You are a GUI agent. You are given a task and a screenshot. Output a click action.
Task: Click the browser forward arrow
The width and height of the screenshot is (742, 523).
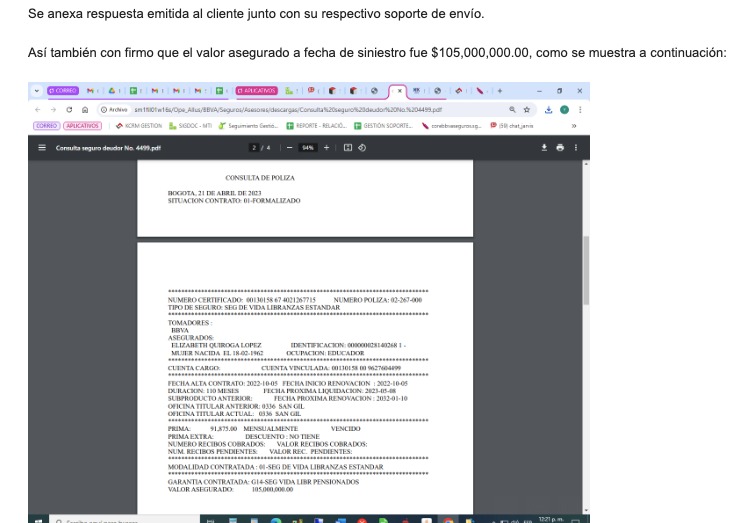(x=53, y=109)
